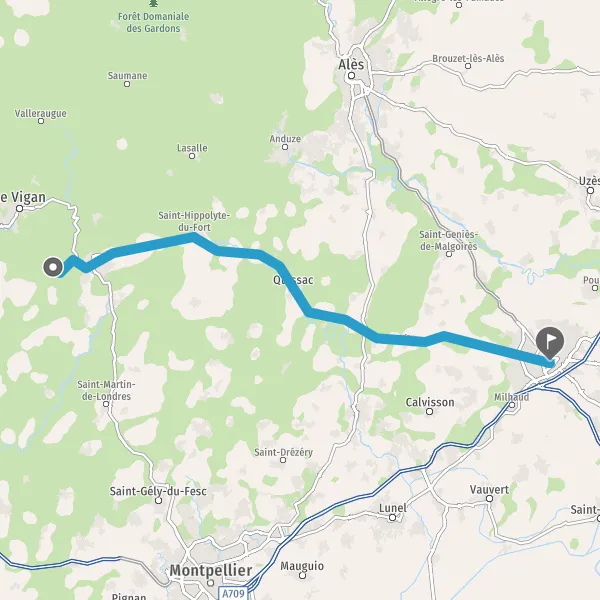The height and width of the screenshot is (600, 600).
Task: Click the destination flag marker pin
Action: point(549,342)
